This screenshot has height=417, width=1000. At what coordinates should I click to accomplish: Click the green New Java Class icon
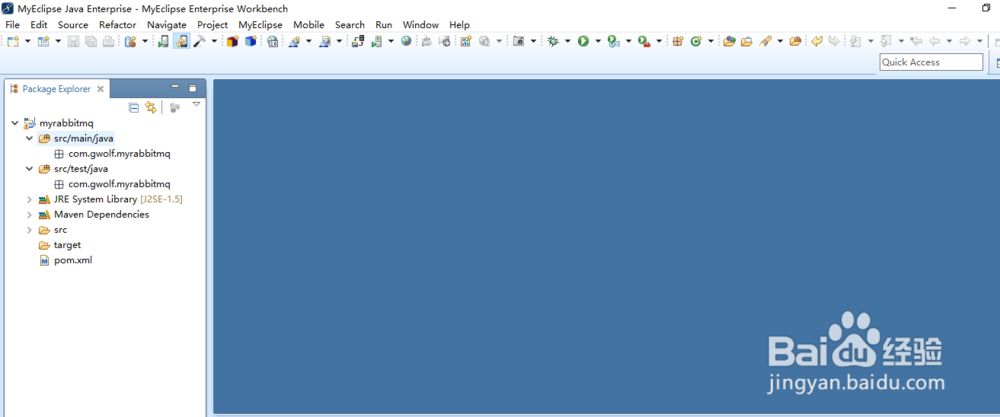coord(696,41)
